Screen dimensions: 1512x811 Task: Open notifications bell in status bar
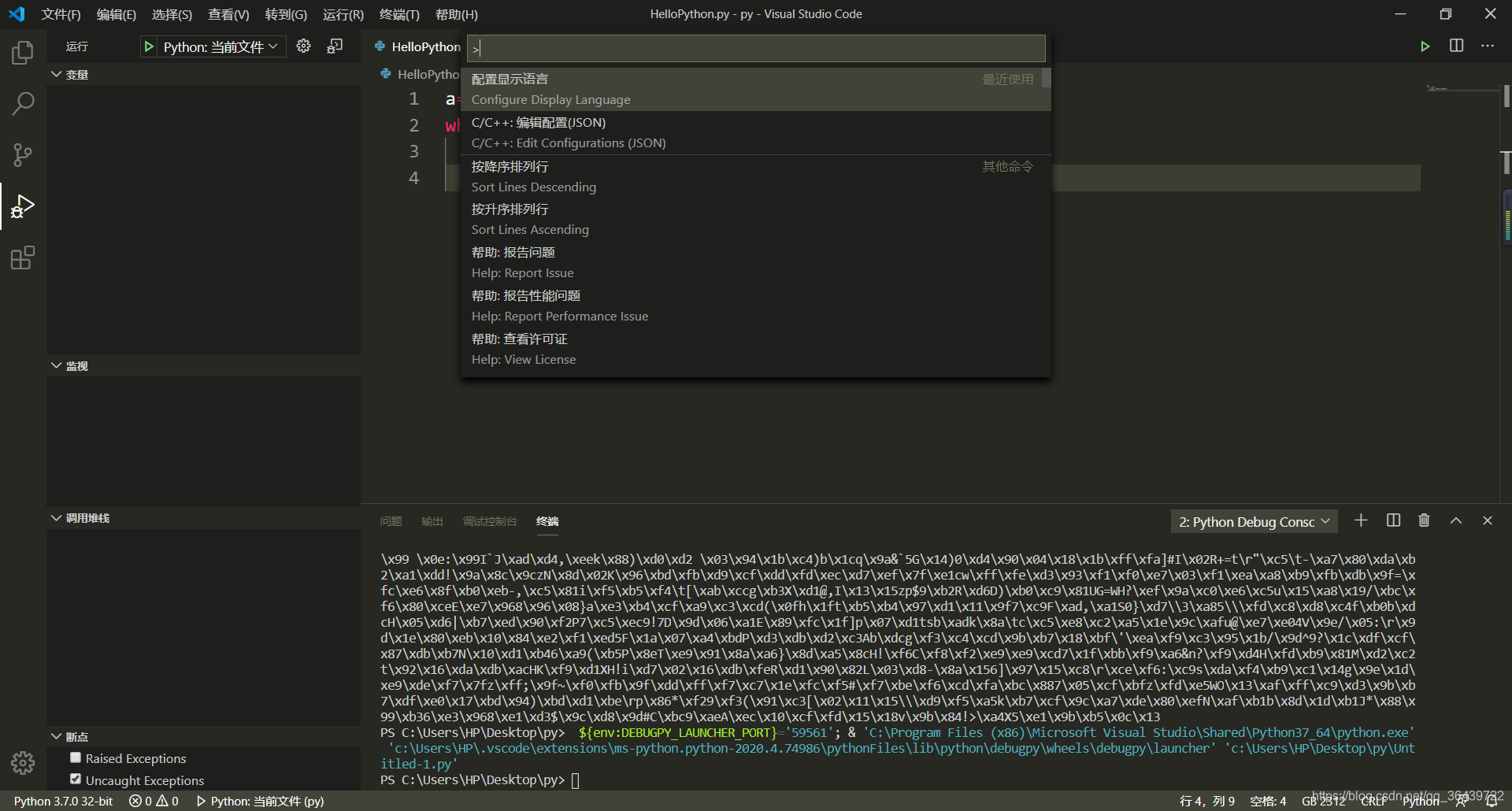coord(1491,801)
